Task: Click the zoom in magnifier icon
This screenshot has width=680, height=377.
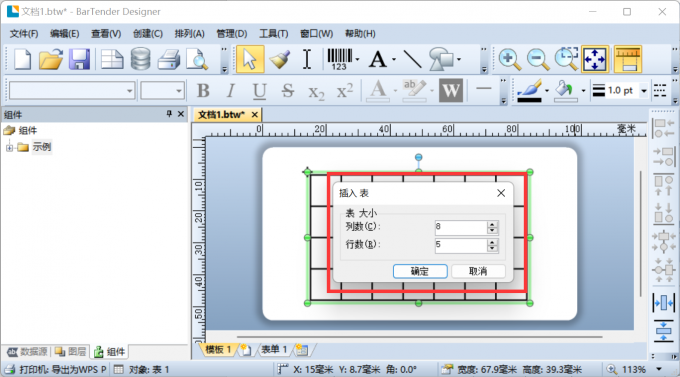Action: point(510,59)
